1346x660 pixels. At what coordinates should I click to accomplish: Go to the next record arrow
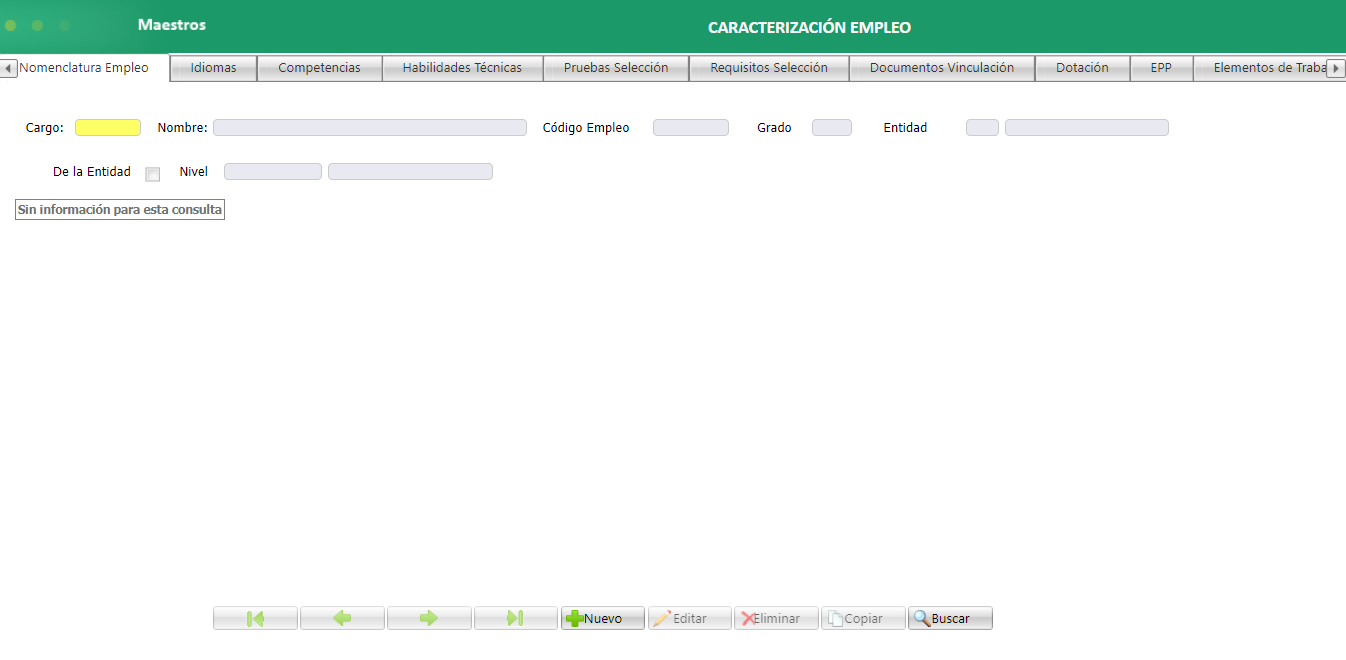pyautogui.click(x=429, y=618)
